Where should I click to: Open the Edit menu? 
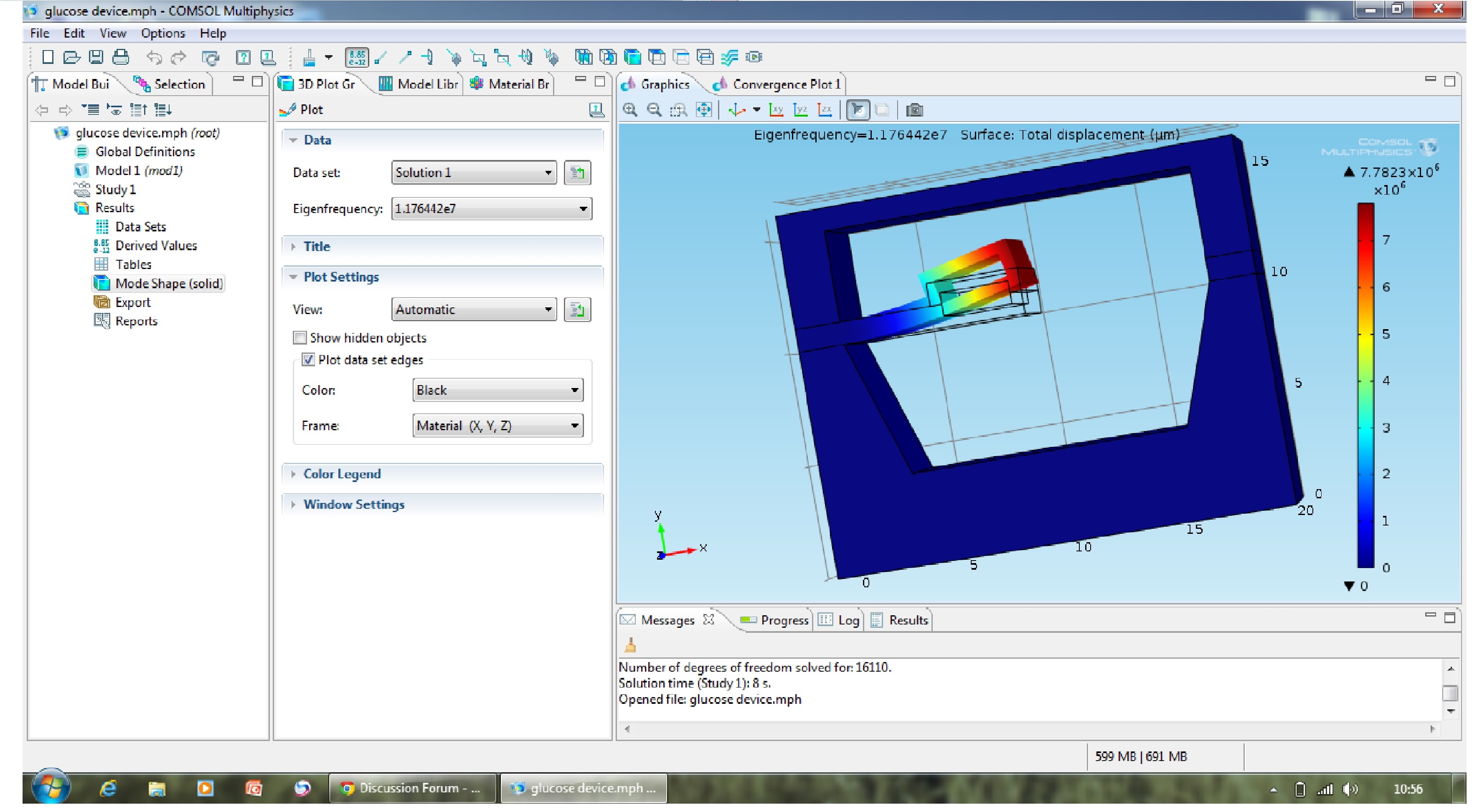[74, 33]
